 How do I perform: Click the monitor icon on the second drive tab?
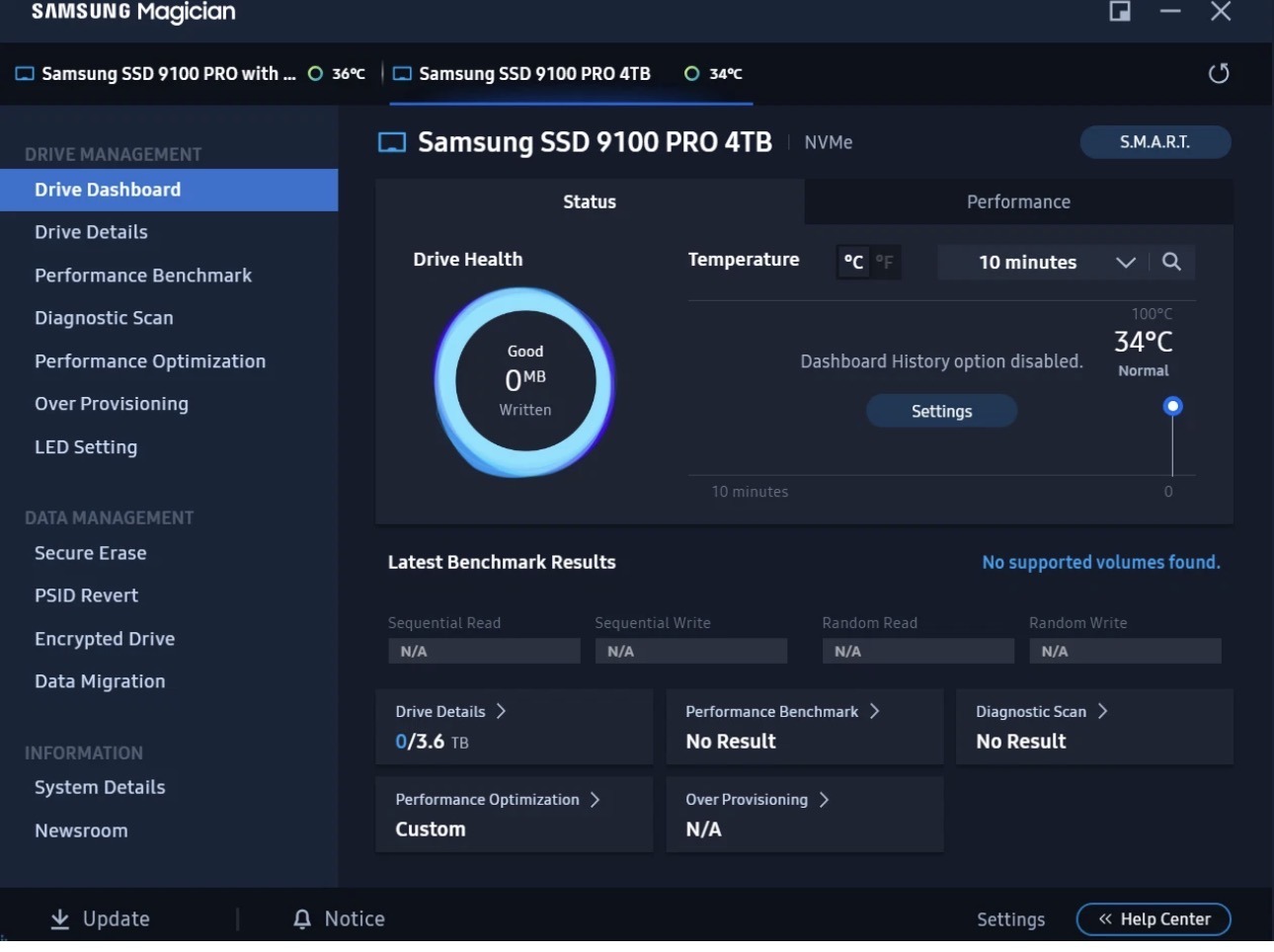402,74
